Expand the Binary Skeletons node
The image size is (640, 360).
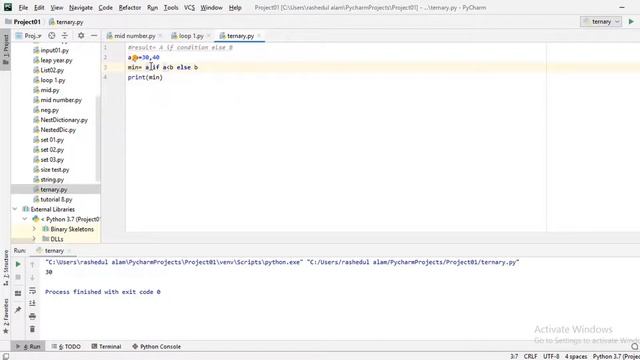pyautogui.click(x=34, y=229)
